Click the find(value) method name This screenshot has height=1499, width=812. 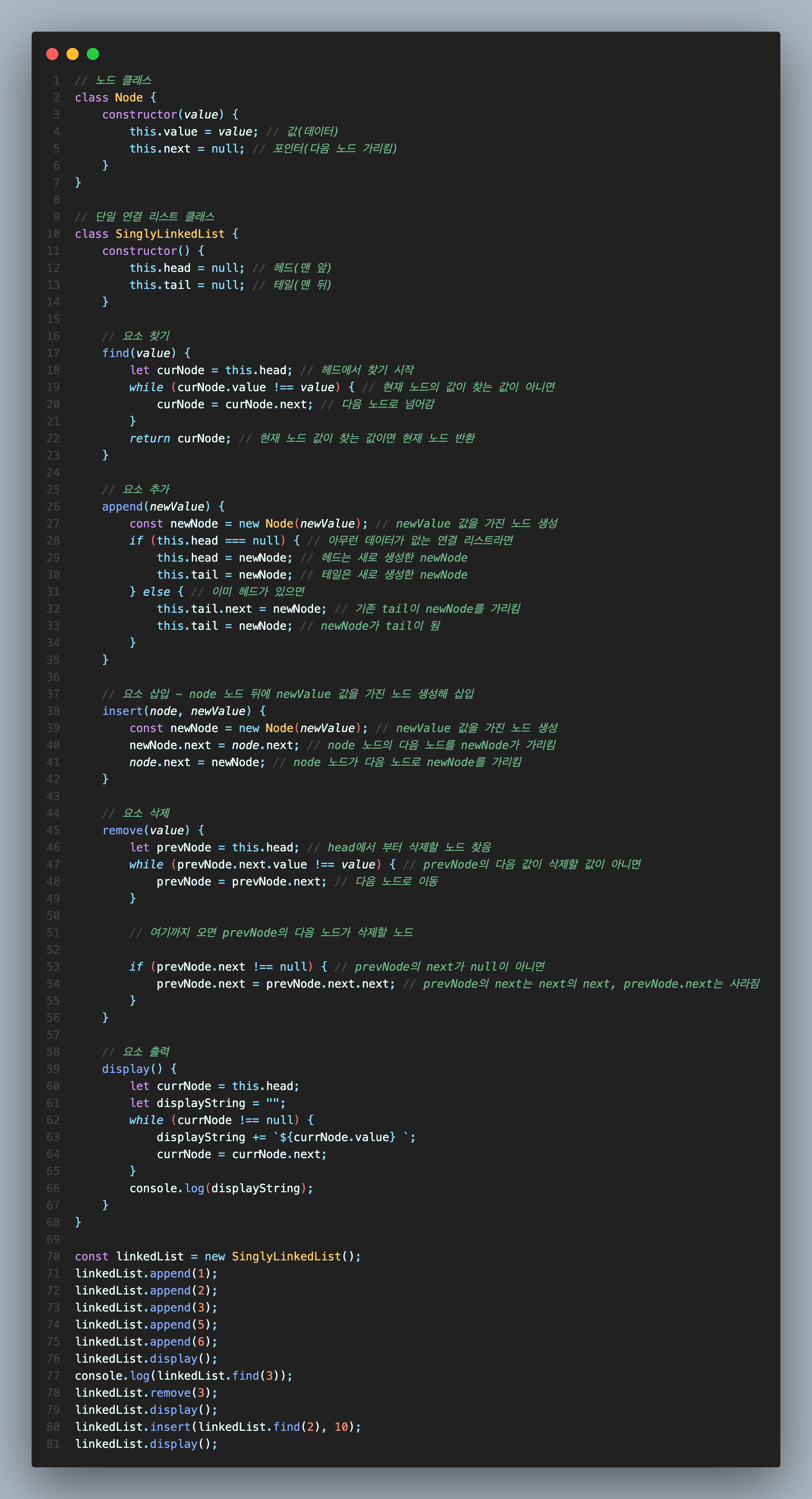115,353
